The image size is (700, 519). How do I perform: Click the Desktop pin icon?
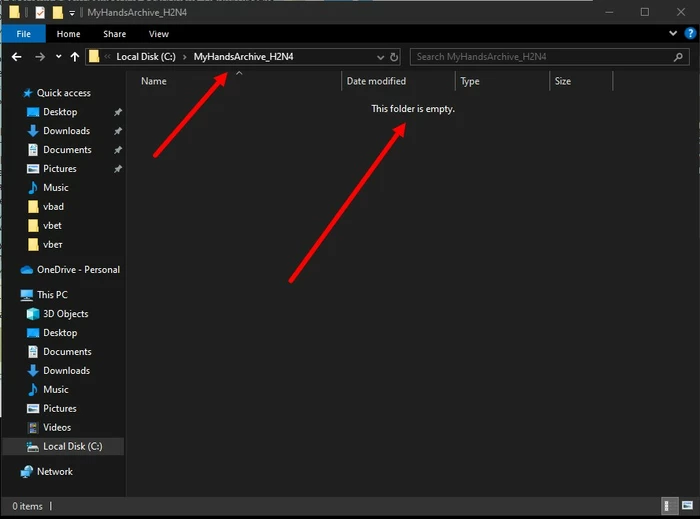(x=118, y=112)
